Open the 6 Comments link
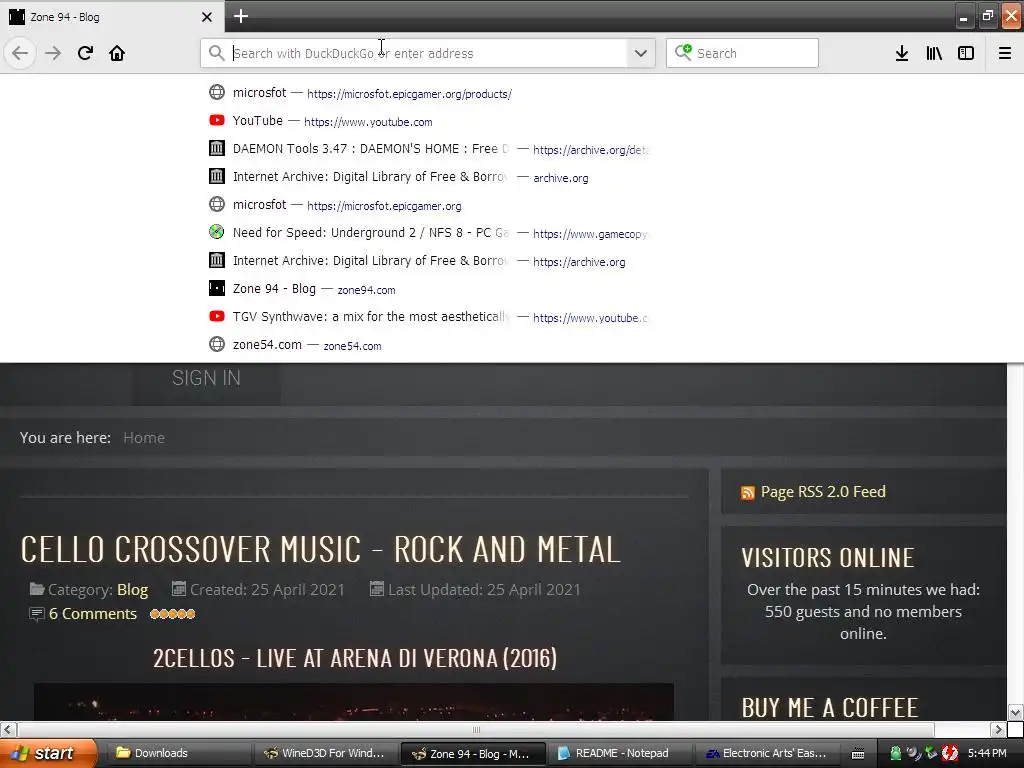Image resolution: width=1024 pixels, height=768 pixels. pyautogui.click(x=93, y=614)
